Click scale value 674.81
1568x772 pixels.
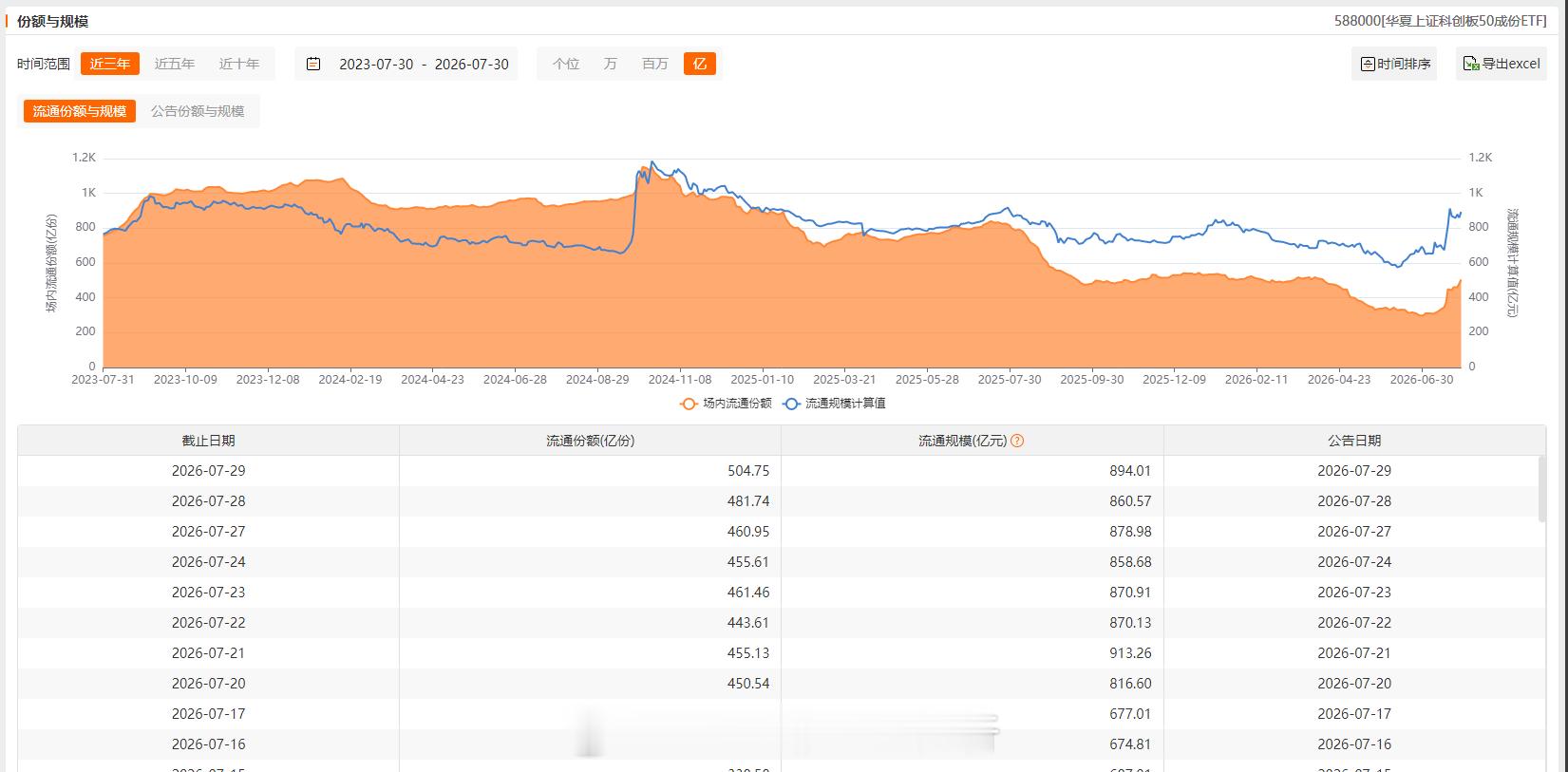[1130, 744]
